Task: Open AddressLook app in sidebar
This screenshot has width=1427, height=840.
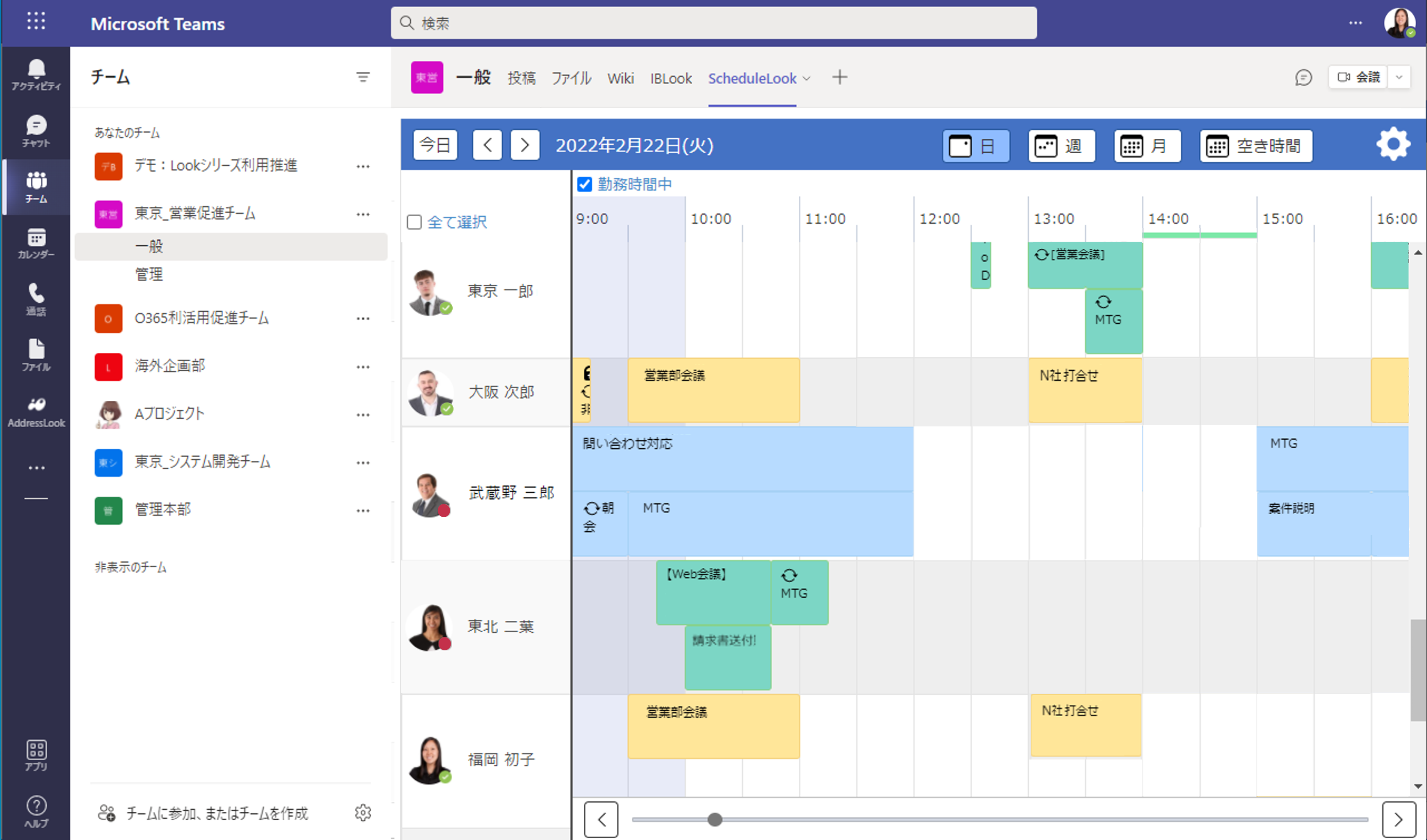Action: 36,411
